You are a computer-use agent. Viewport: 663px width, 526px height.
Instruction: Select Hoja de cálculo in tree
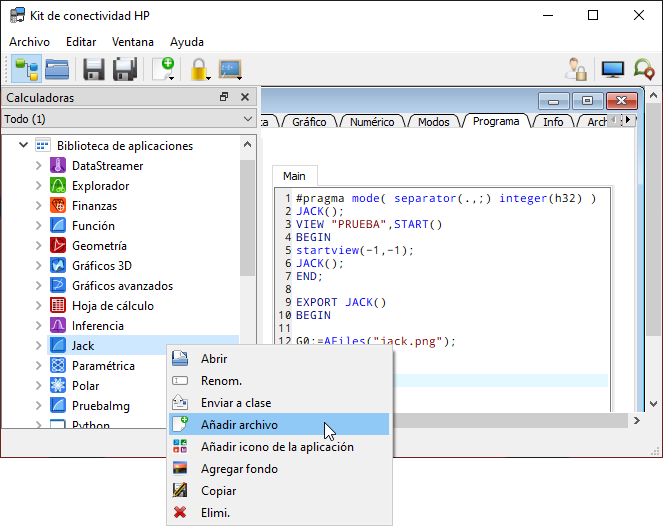[x=112, y=306]
